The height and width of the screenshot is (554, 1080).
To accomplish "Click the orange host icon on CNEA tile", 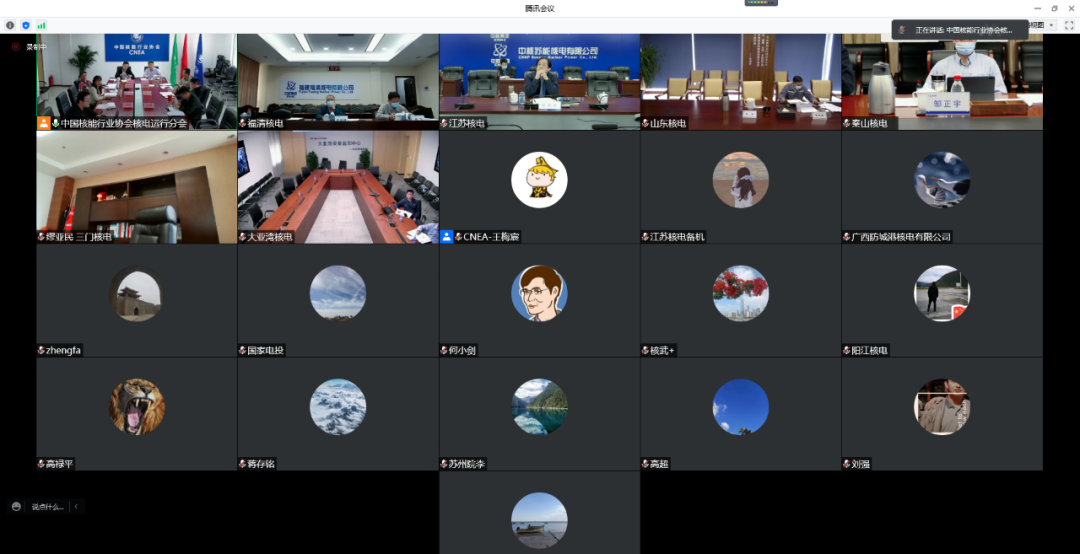I will [44, 123].
